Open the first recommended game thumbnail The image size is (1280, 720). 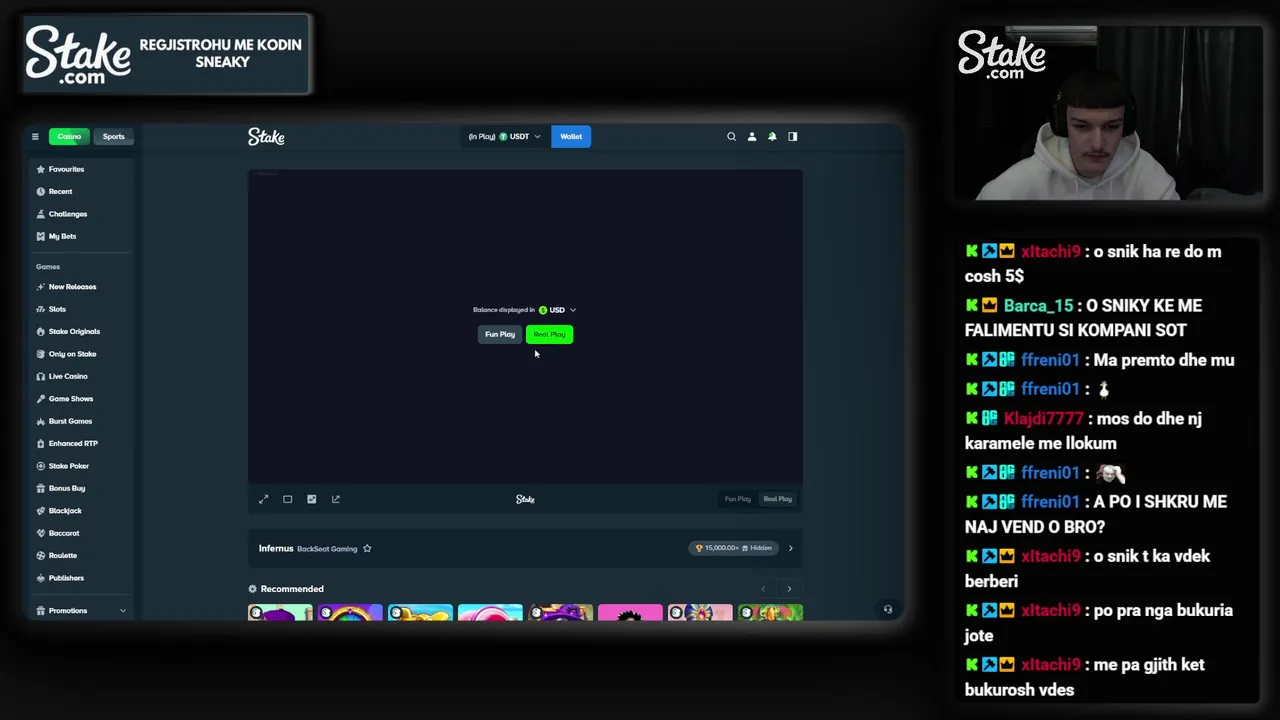coord(280,613)
